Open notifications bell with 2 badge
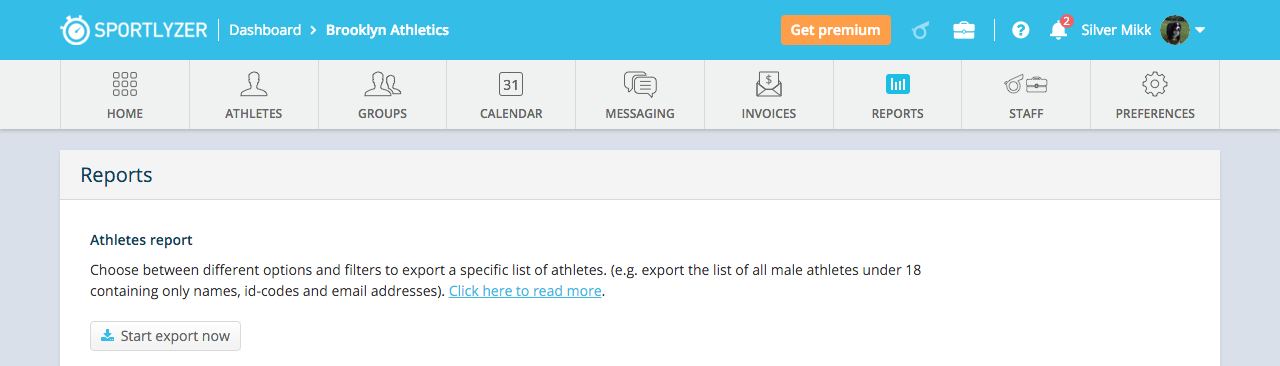This screenshot has width=1280, height=366. click(x=1059, y=28)
